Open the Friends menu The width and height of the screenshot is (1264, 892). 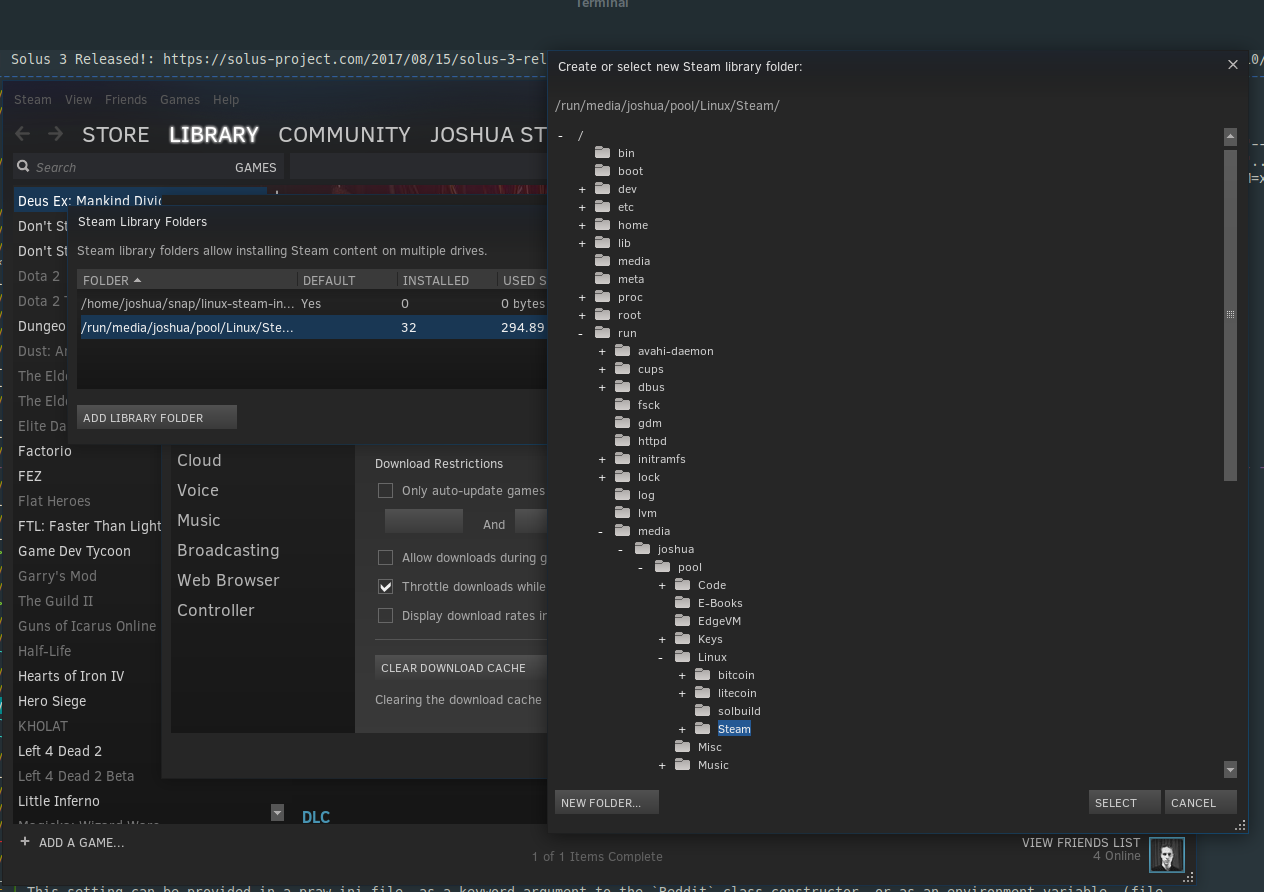point(126,99)
